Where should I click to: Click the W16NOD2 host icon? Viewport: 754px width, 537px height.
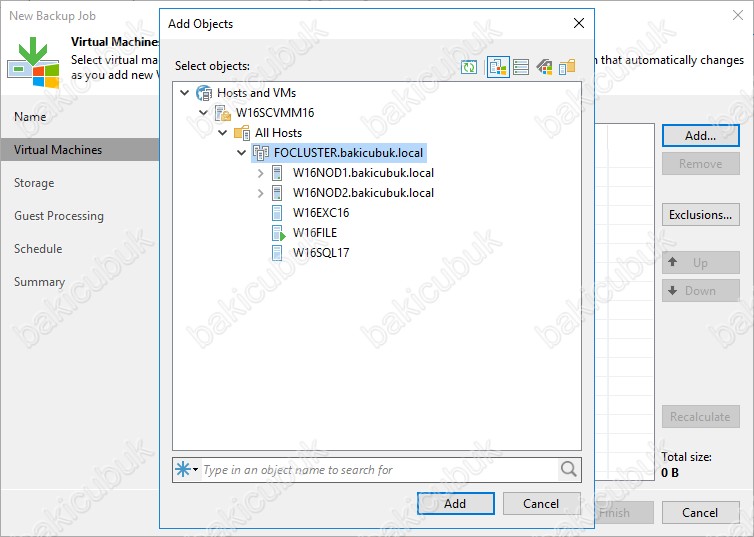pyautogui.click(x=277, y=193)
